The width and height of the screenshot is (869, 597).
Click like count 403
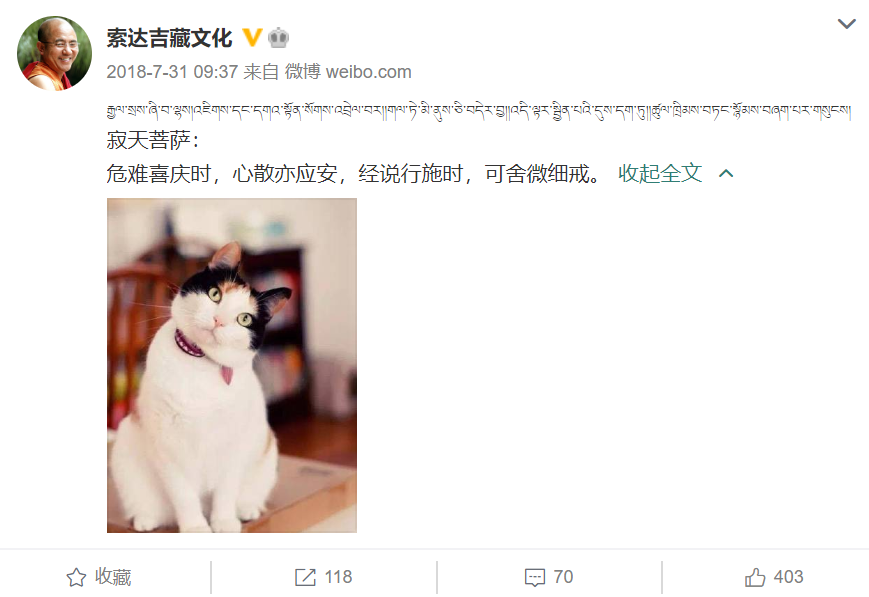click(x=788, y=577)
